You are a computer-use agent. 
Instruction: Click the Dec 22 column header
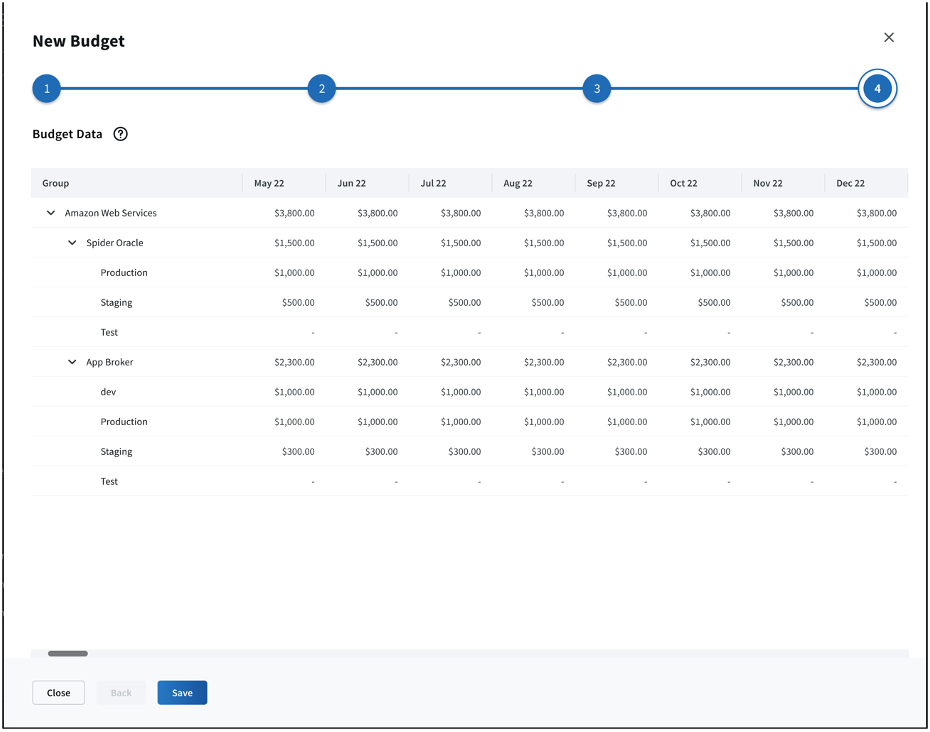pyautogui.click(x=851, y=184)
